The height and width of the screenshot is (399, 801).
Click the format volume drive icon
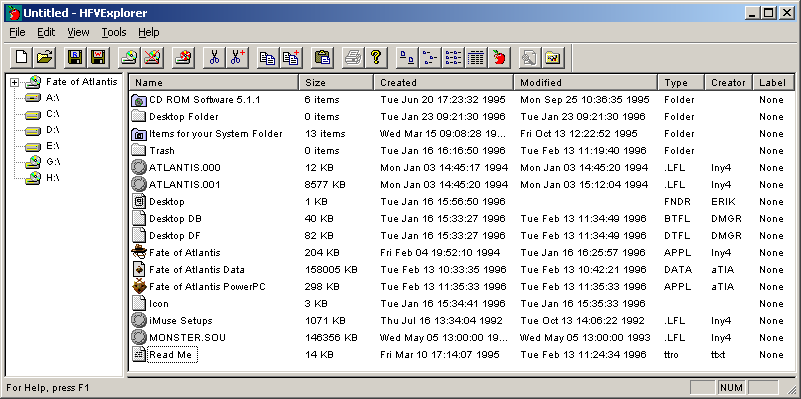[183, 57]
